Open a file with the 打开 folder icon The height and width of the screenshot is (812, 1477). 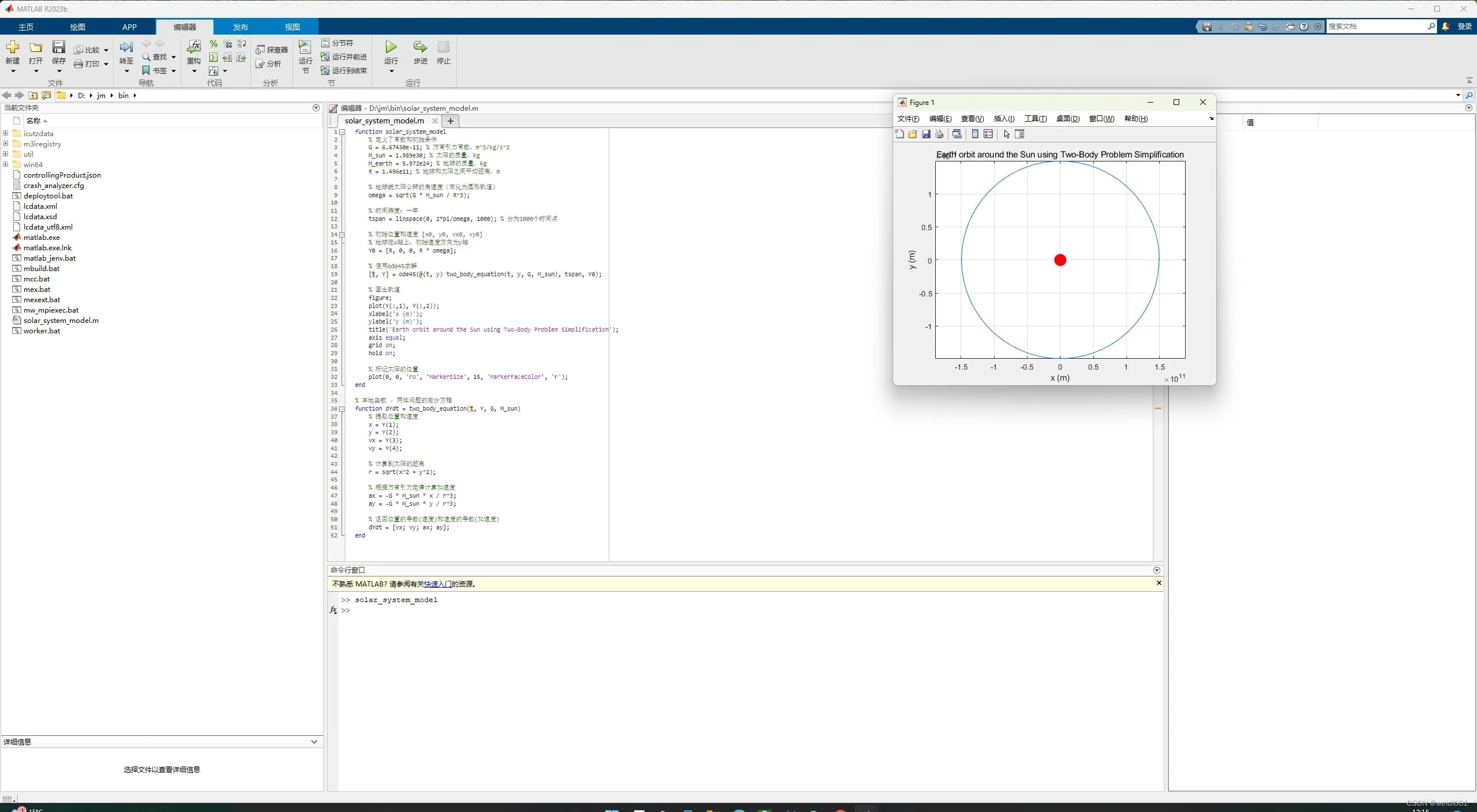(x=36, y=47)
